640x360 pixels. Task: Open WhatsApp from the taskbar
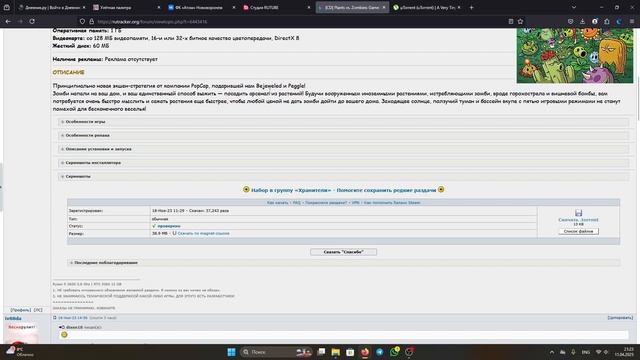(394, 352)
